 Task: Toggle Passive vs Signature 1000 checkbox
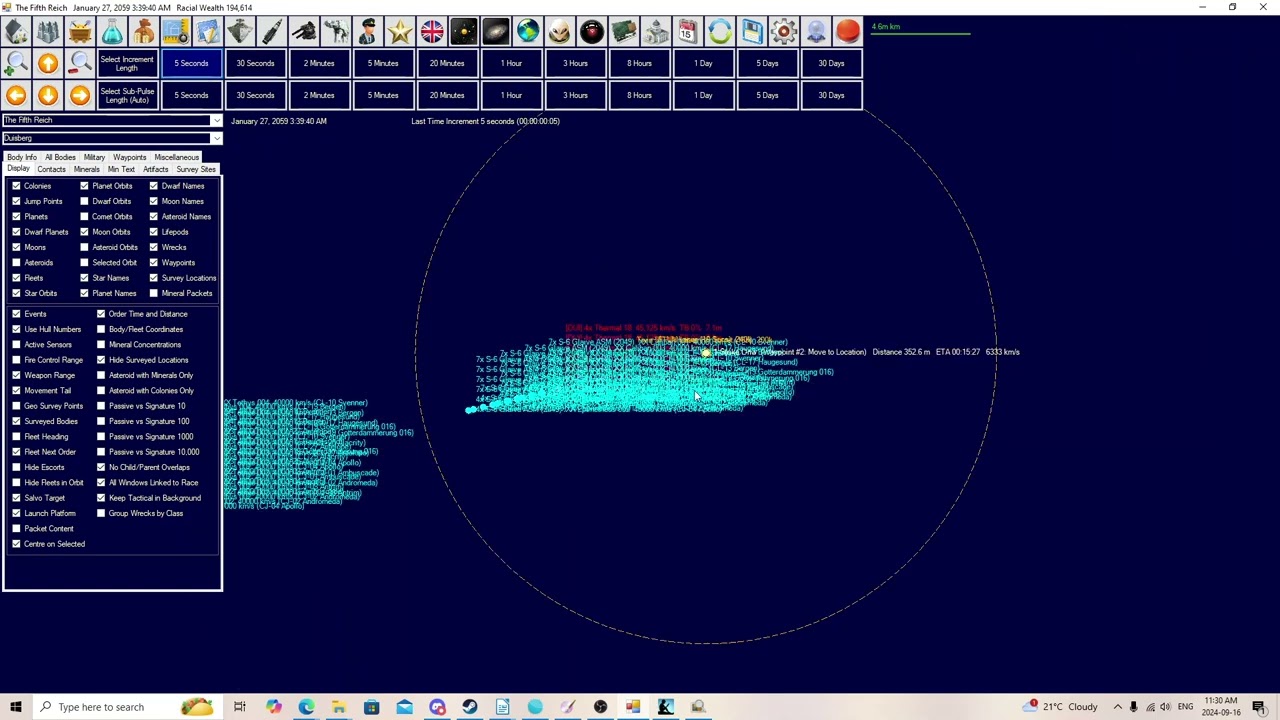tap(101, 437)
